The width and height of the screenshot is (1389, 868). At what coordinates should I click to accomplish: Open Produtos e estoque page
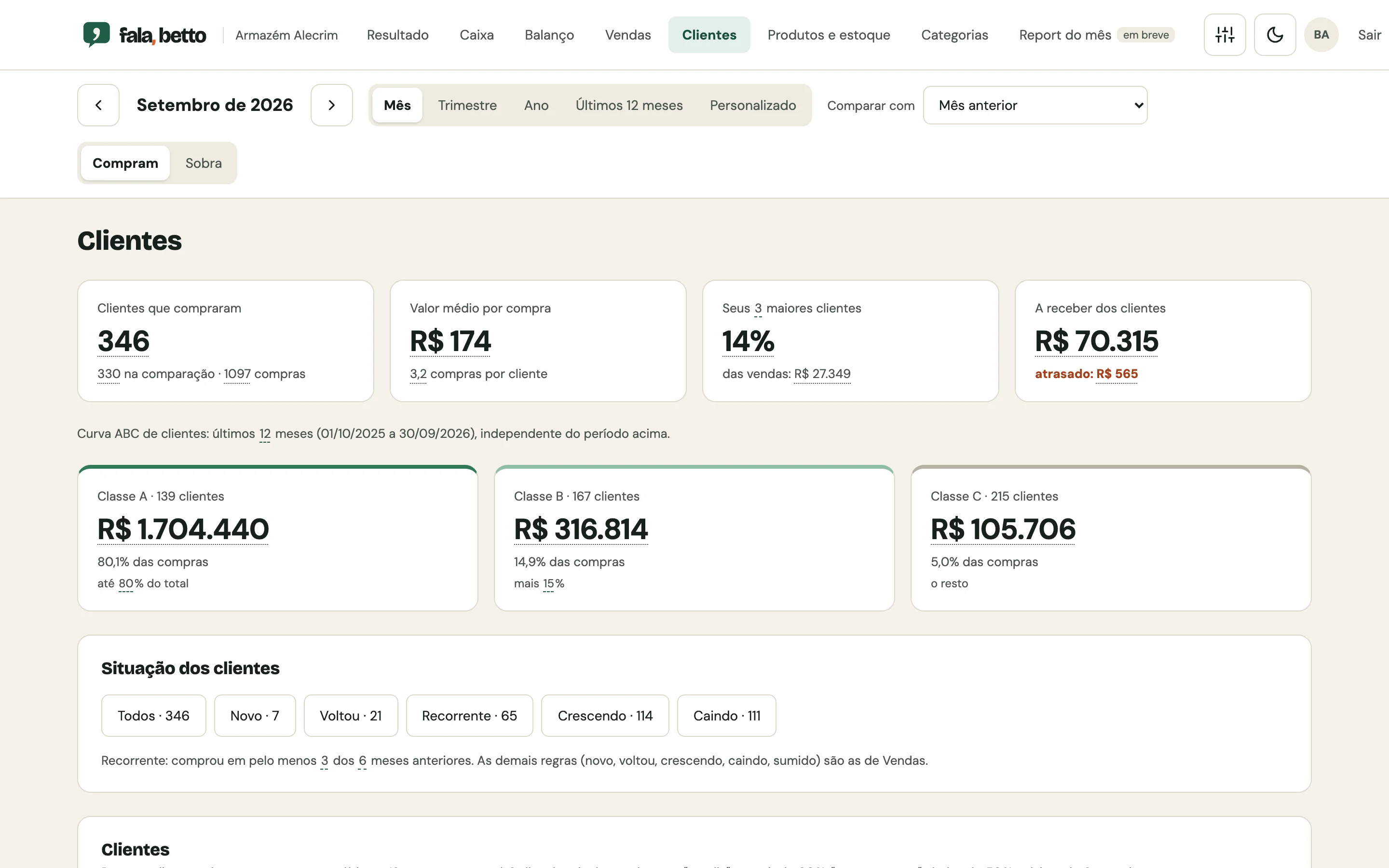click(x=828, y=35)
